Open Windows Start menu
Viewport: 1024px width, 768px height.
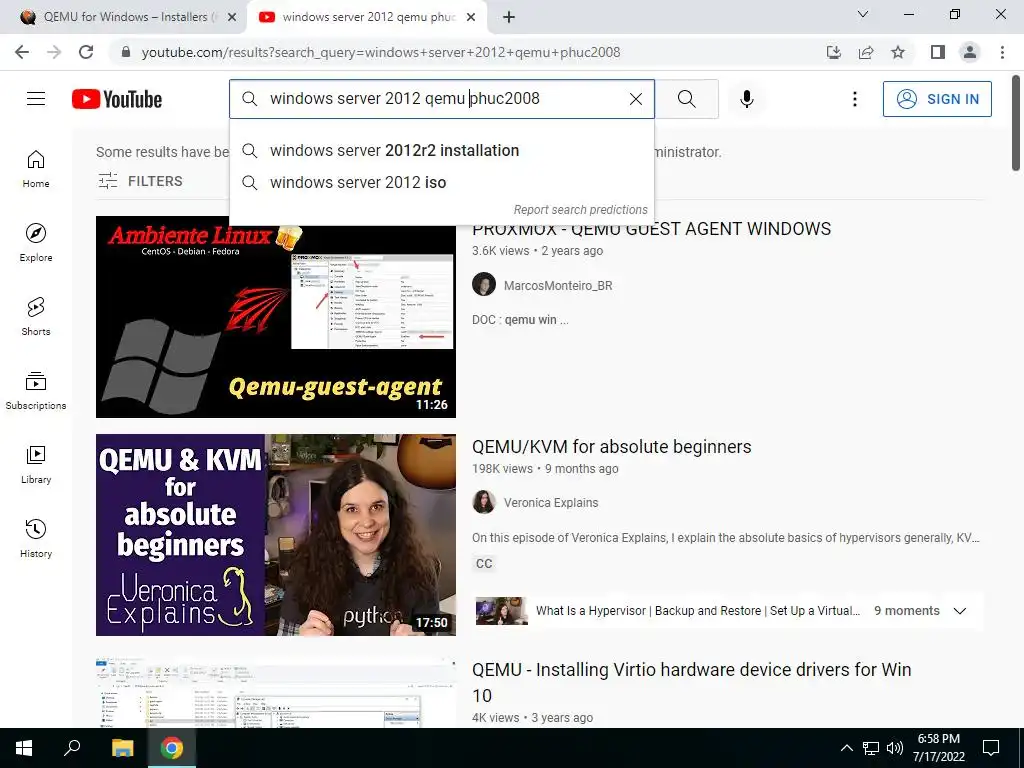[24, 748]
